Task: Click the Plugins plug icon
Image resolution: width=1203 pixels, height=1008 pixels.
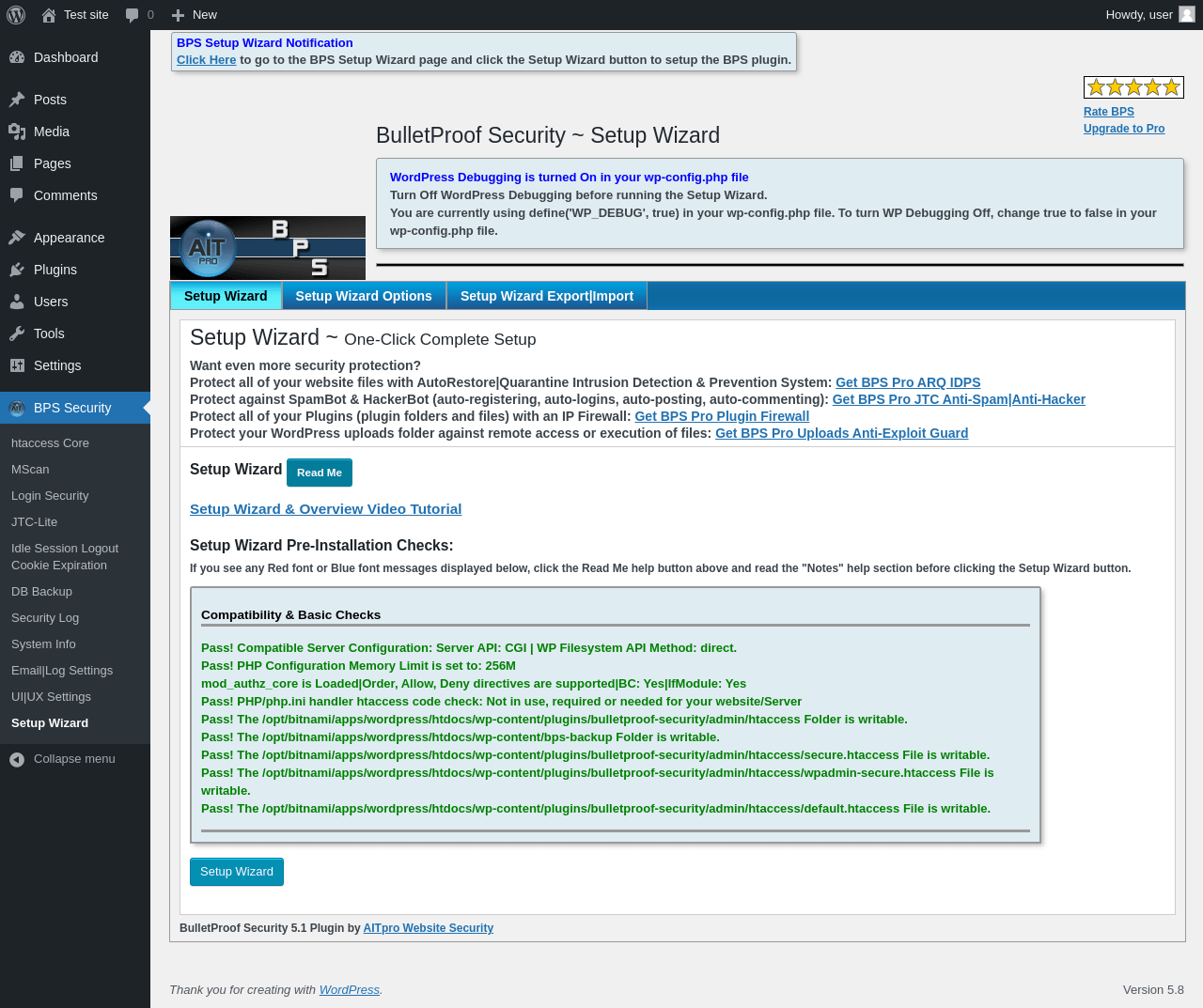Action: (x=17, y=270)
